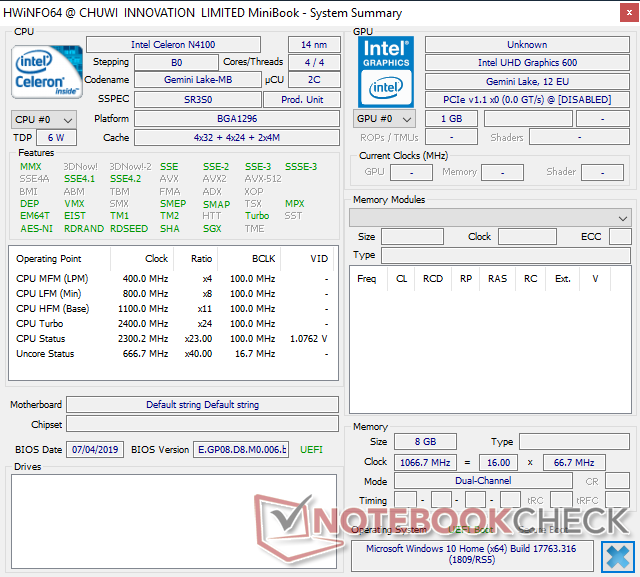Select the CPU LFM (Min) row

pos(172,294)
